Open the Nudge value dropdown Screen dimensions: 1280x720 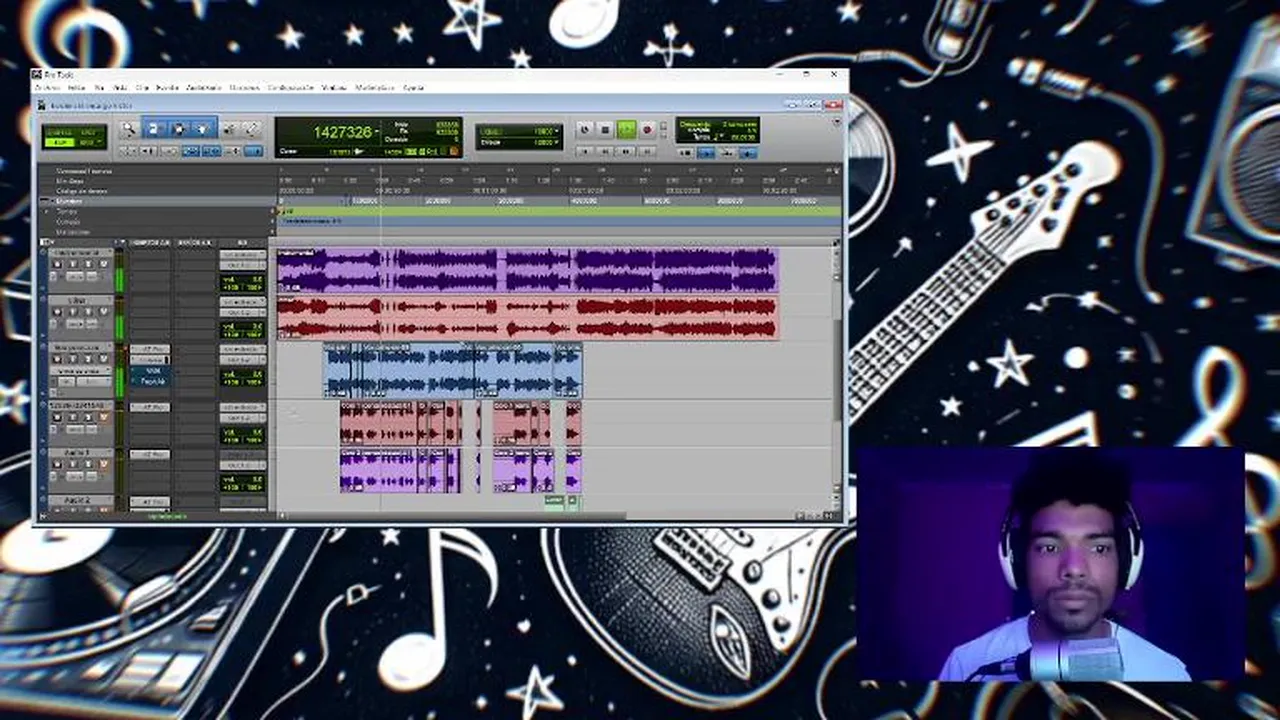pyautogui.click(x=557, y=142)
